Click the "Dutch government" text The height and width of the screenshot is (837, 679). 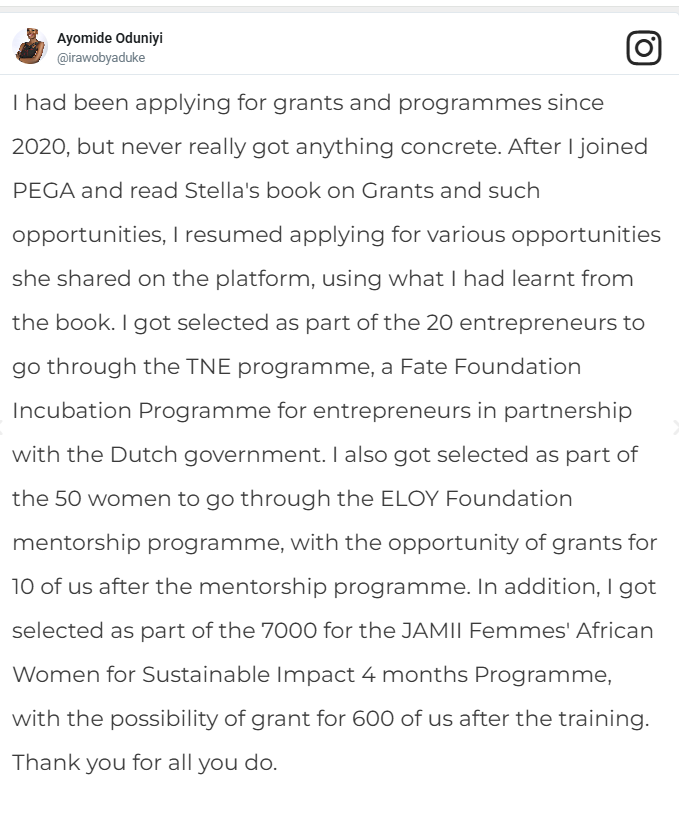pyautogui.click(x=218, y=455)
